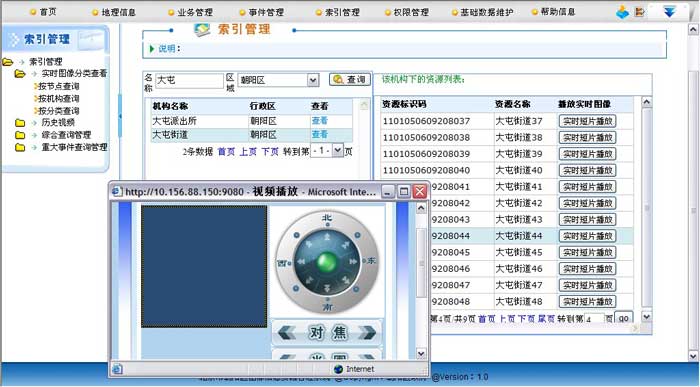
Task: Click the 资源标识码 column header
Action: pyautogui.click(x=404, y=104)
